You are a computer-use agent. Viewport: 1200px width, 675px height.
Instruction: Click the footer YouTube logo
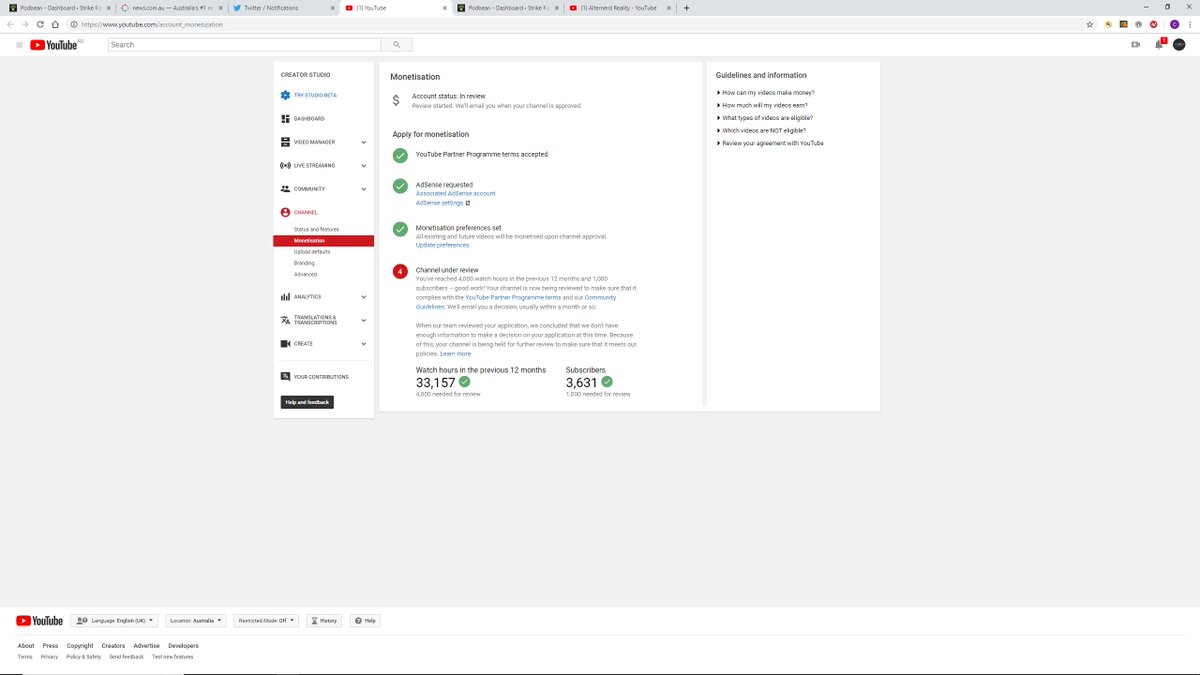40,621
